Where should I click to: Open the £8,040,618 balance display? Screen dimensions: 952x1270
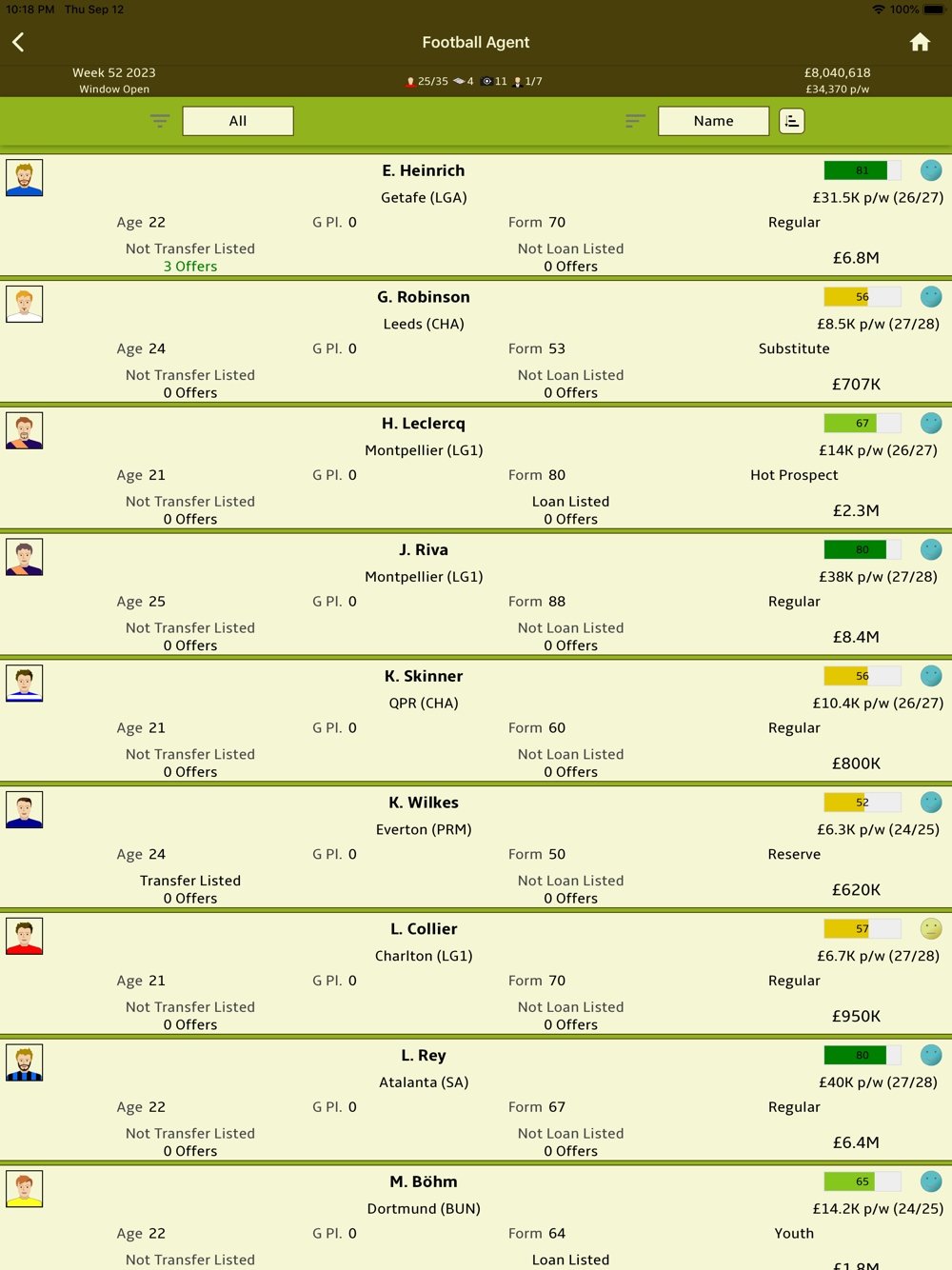pos(837,72)
